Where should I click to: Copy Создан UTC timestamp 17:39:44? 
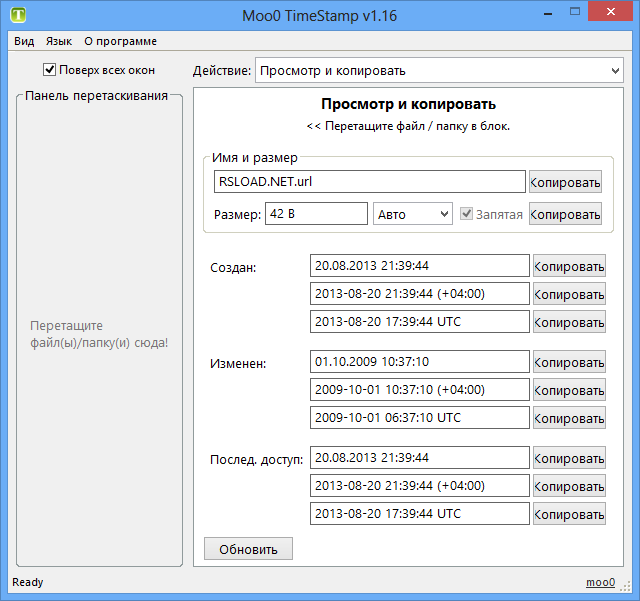click(x=569, y=322)
